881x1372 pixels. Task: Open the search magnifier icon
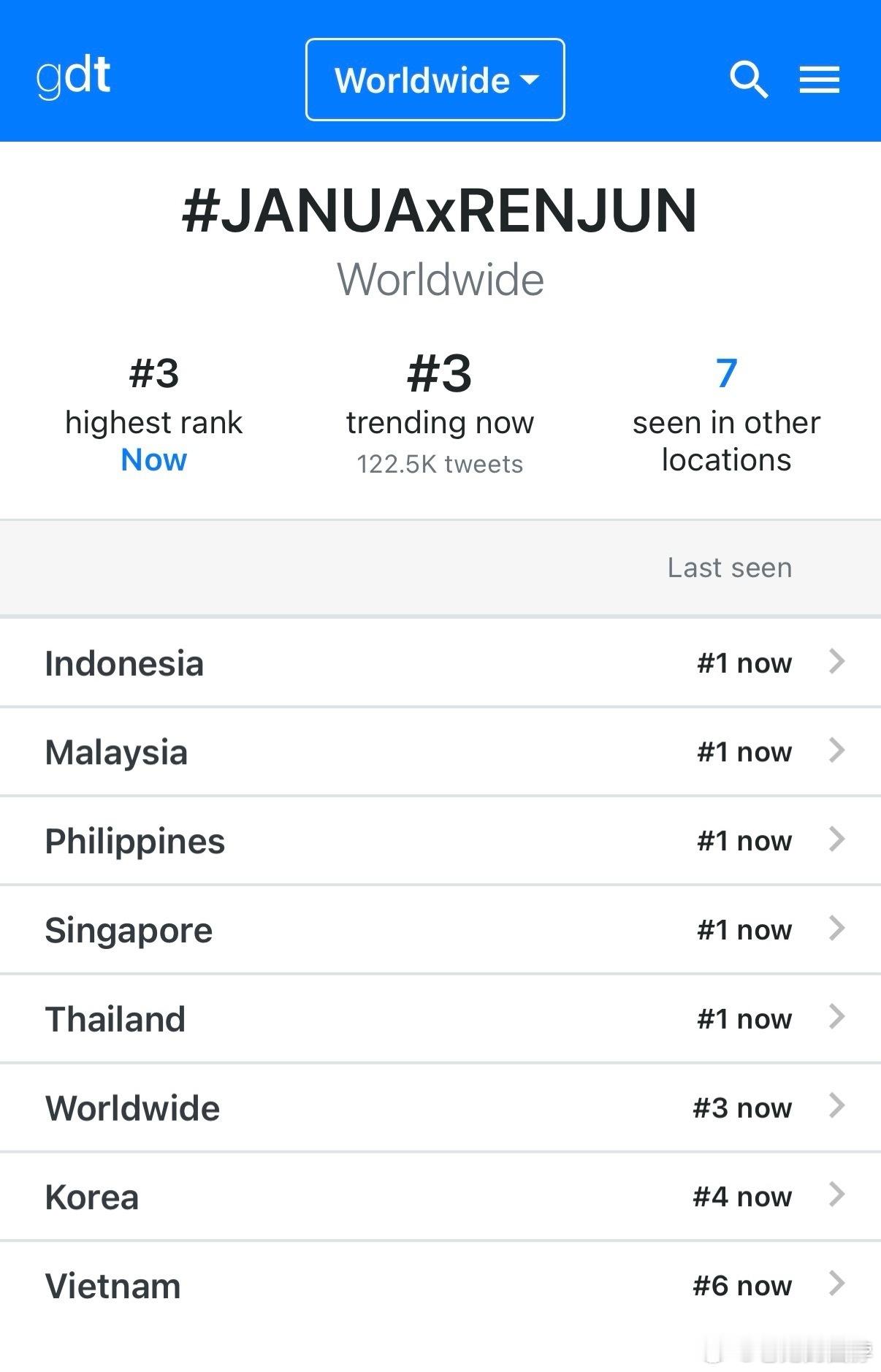pyautogui.click(x=749, y=80)
